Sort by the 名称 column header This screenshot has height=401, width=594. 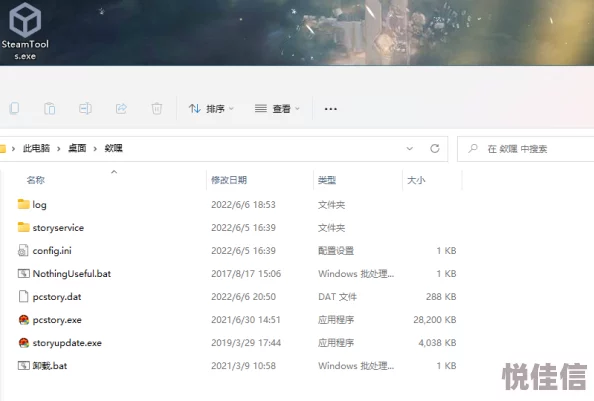click(36, 180)
